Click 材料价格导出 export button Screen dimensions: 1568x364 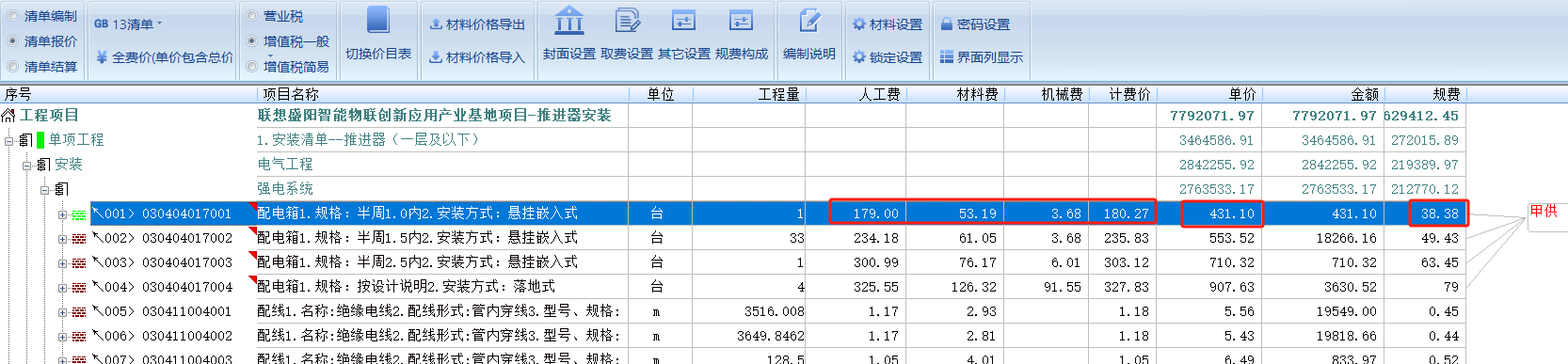click(477, 24)
